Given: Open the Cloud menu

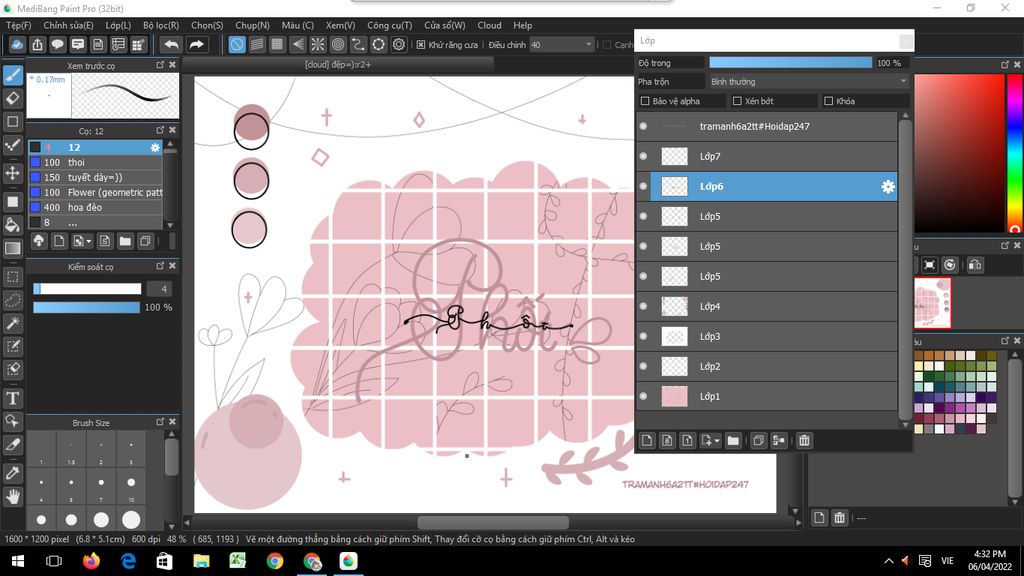Looking at the screenshot, I should [489, 25].
